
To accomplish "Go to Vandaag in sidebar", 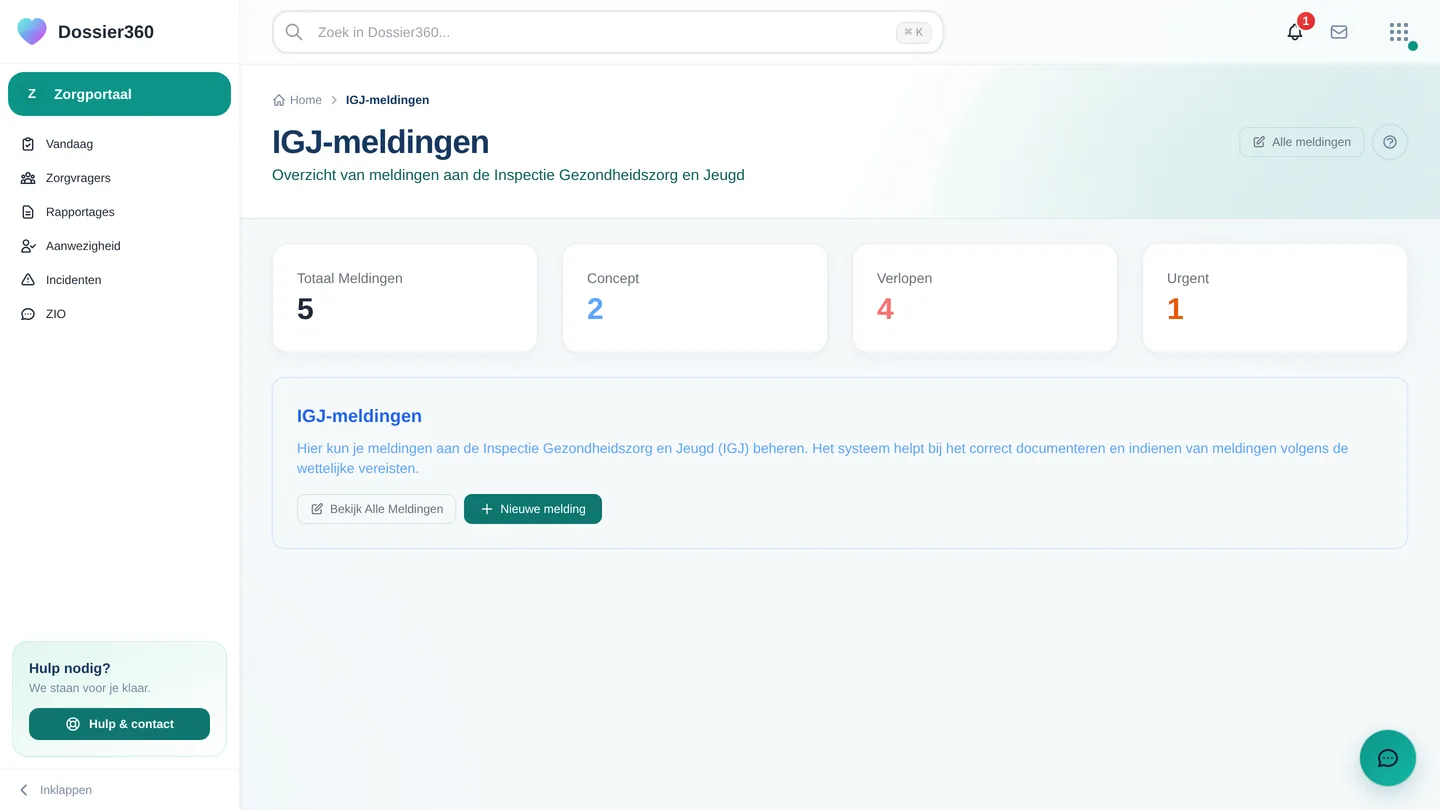I will click(x=119, y=144).
